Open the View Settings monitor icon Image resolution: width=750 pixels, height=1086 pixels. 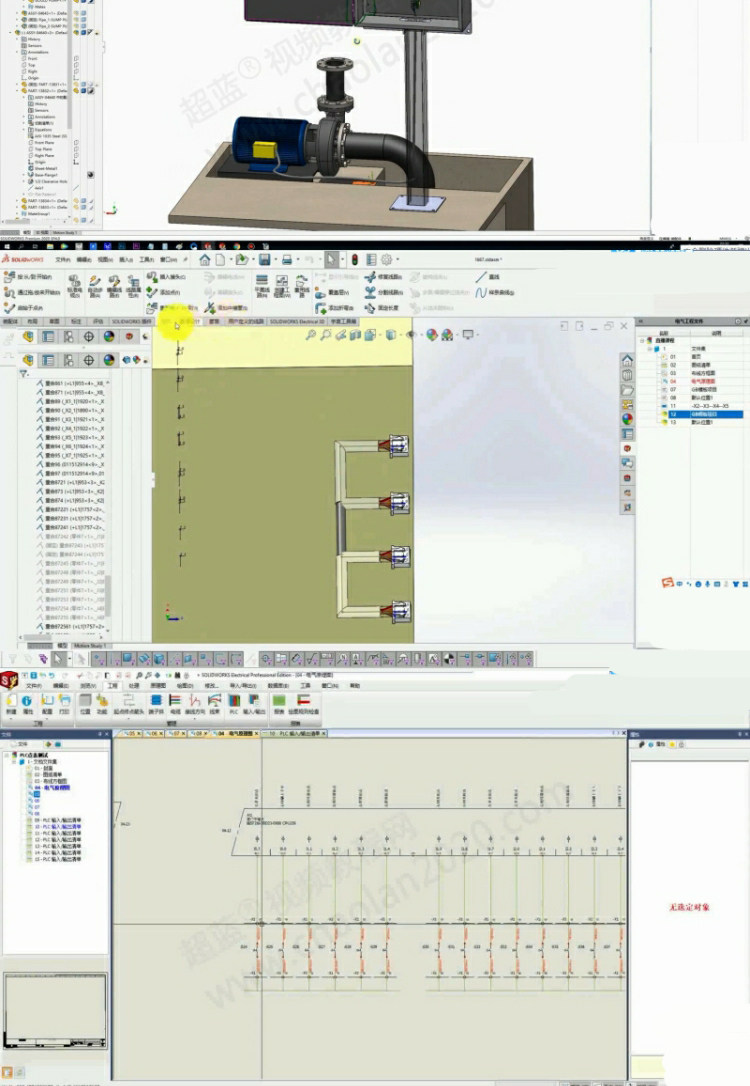(x=468, y=335)
